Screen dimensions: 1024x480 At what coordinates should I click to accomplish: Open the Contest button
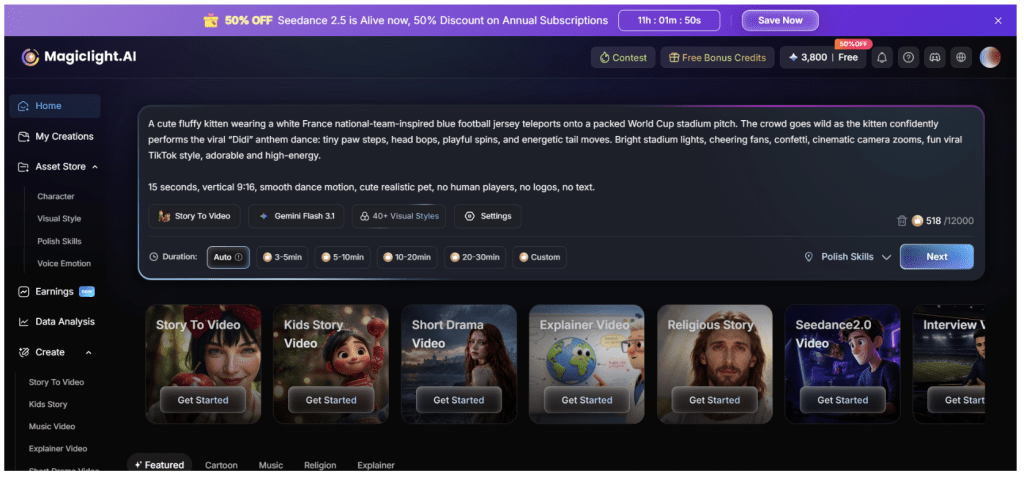coord(623,57)
